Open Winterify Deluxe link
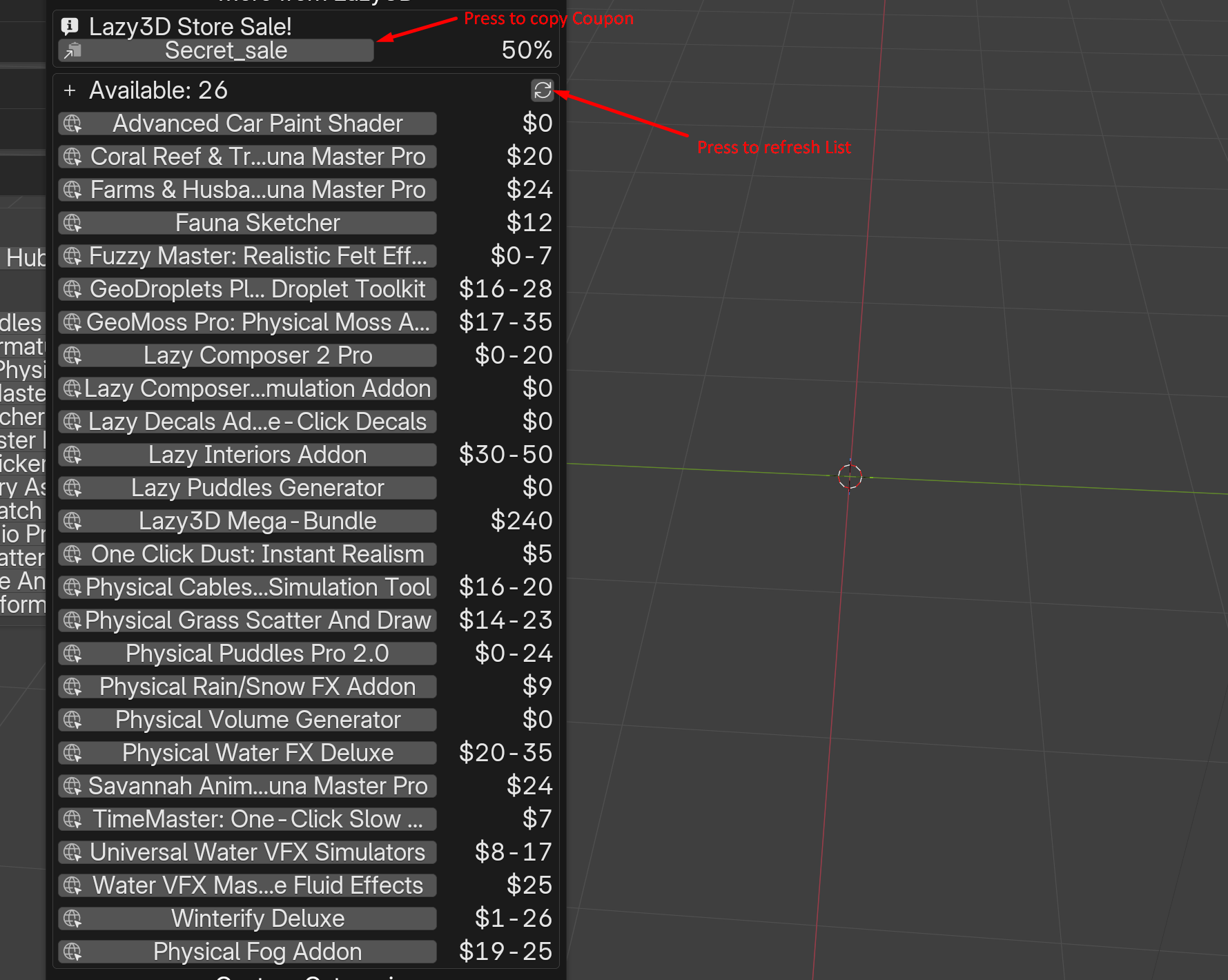The height and width of the screenshot is (980, 1228). tap(247, 919)
